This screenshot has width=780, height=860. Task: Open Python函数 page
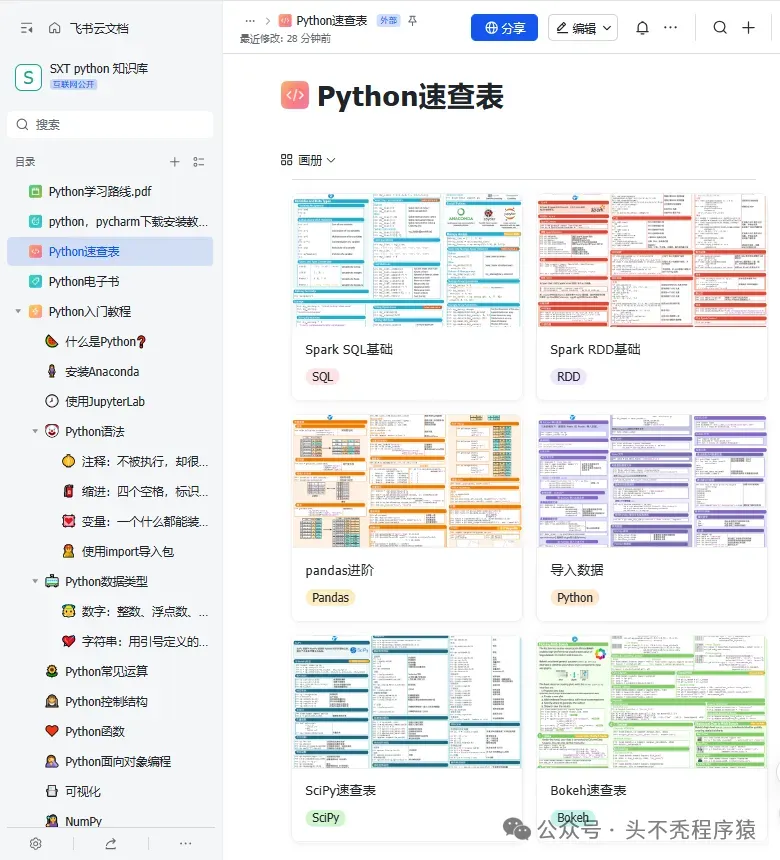point(95,731)
